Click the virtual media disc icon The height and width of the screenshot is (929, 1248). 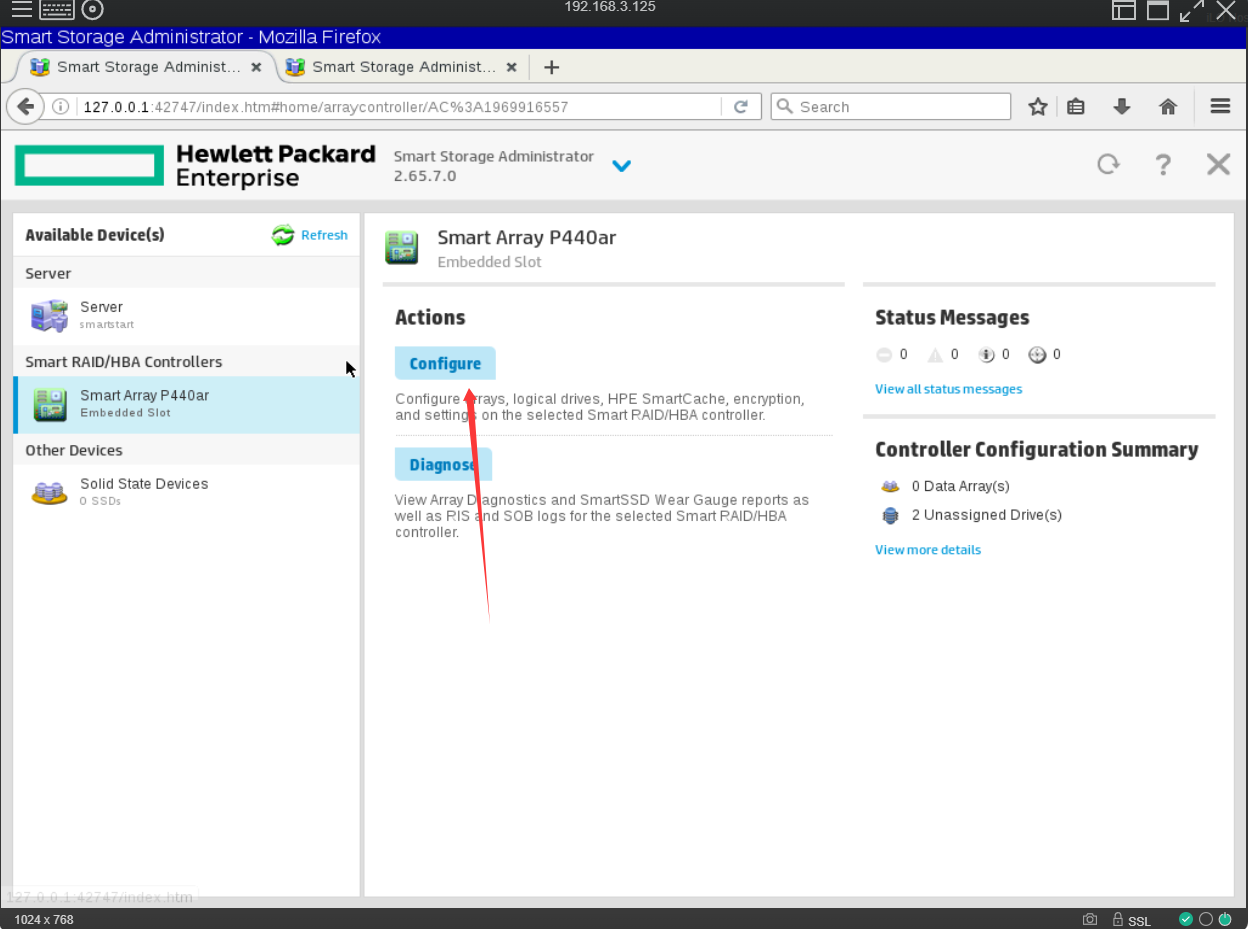coord(93,10)
